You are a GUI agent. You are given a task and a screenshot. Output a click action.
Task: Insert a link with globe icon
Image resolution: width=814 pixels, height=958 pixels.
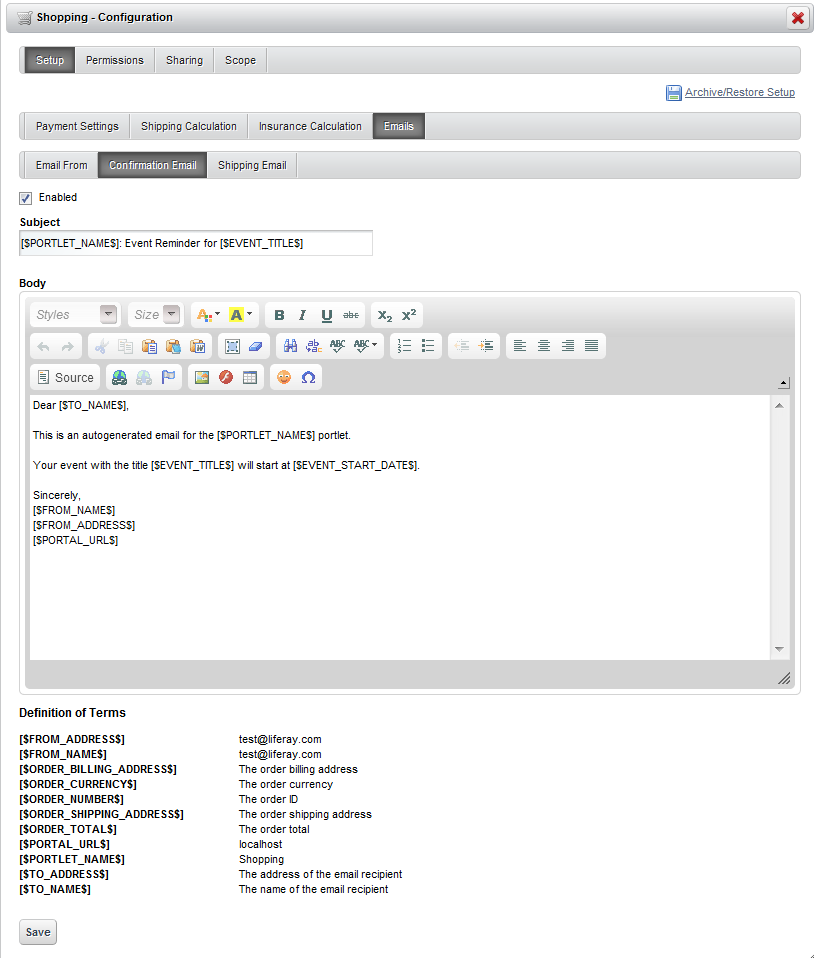pyautogui.click(x=120, y=378)
